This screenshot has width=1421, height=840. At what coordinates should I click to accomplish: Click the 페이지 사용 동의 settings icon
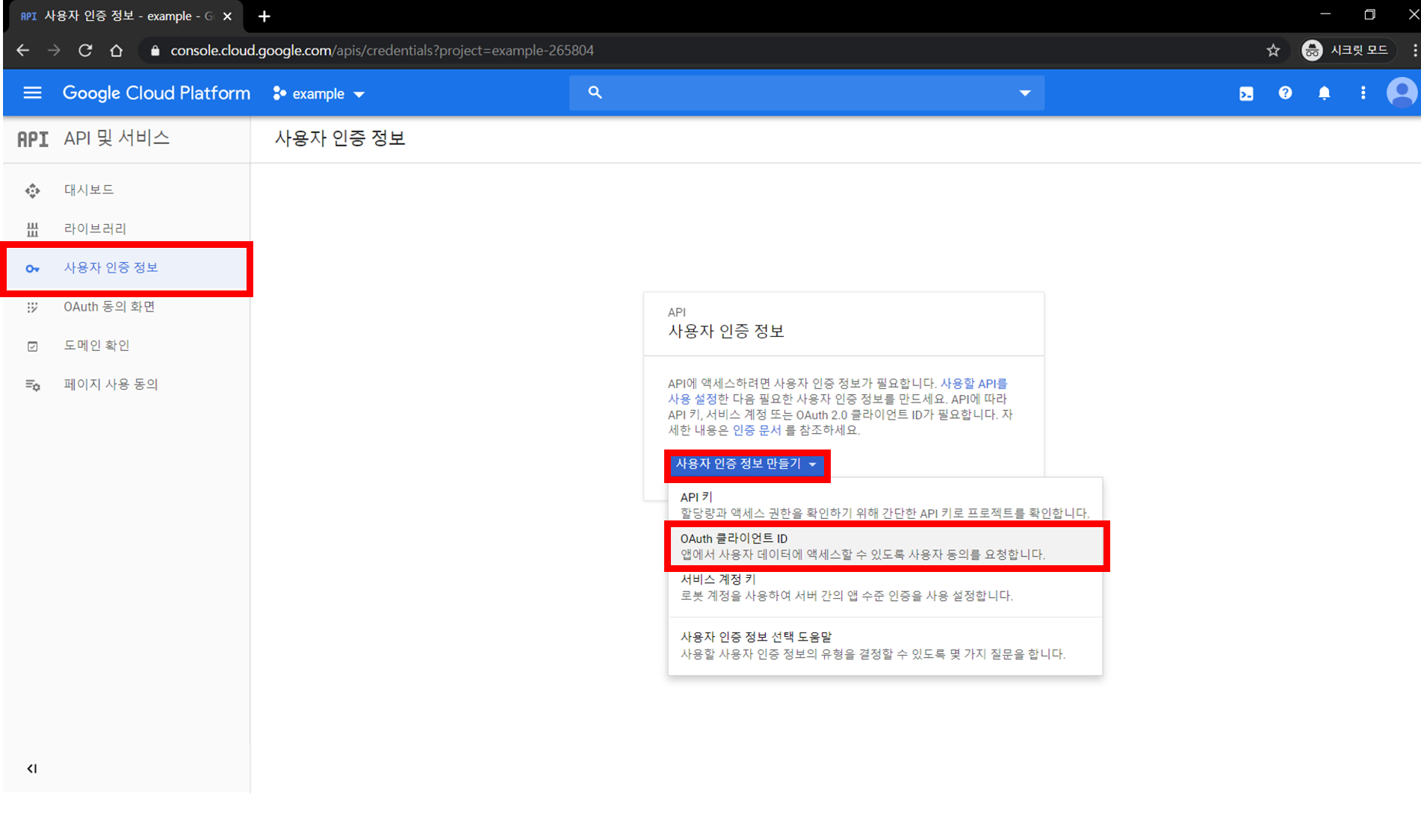(x=32, y=385)
